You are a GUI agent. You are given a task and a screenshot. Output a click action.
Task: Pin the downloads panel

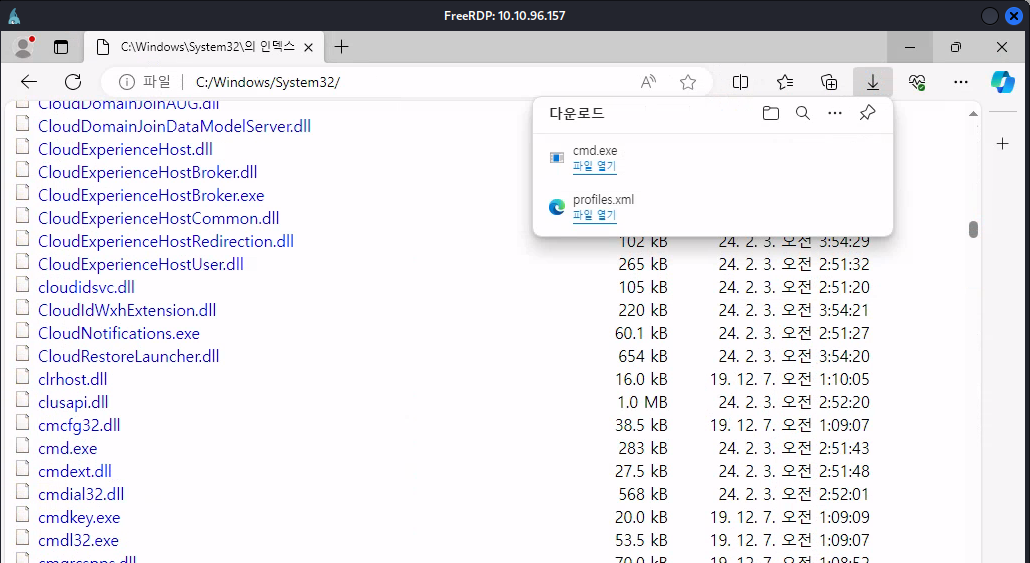tap(867, 114)
